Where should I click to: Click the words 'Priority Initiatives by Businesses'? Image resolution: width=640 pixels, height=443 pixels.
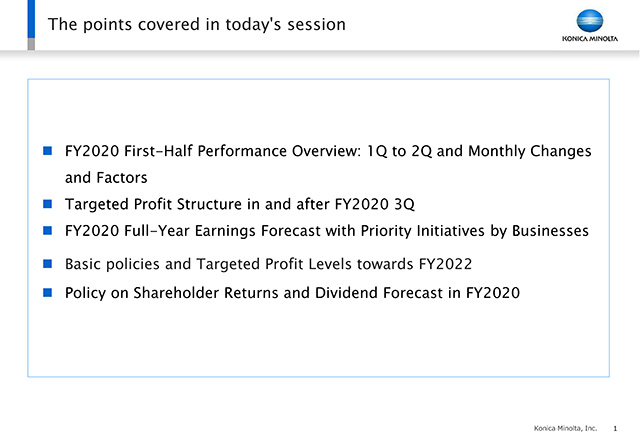coord(475,231)
